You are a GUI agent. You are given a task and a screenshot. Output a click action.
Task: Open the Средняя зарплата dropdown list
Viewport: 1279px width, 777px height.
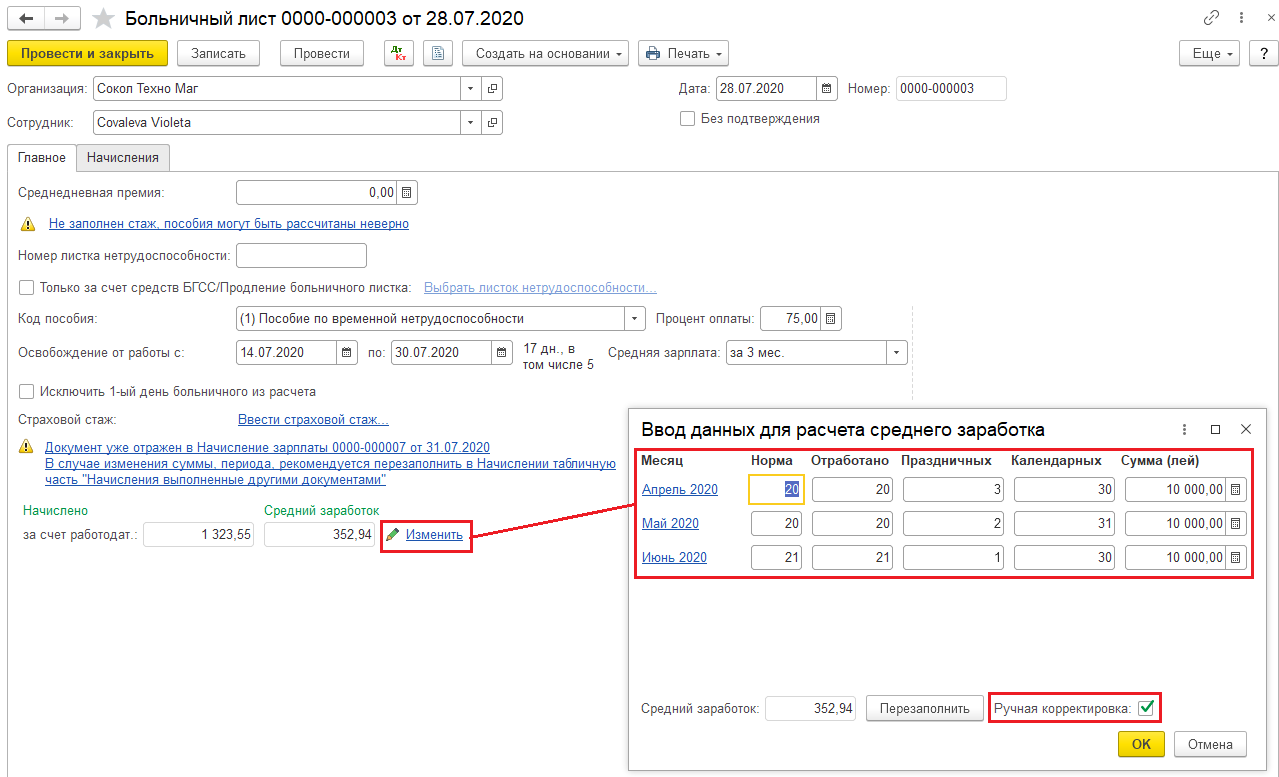pyautogui.click(x=896, y=353)
